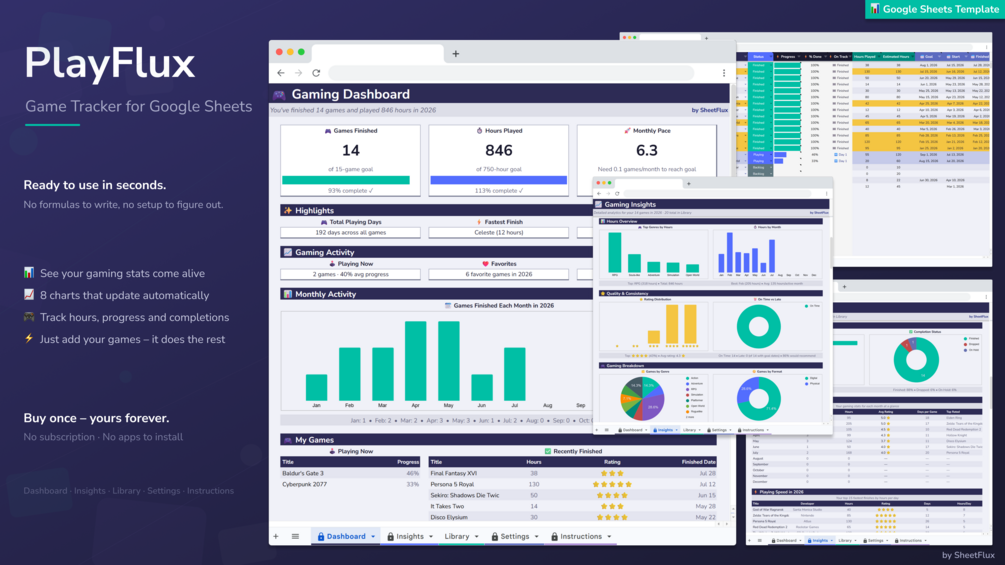This screenshot has height=565, width=1005.
Task: Click the Recently Finished green check icon
Action: (547, 451)
